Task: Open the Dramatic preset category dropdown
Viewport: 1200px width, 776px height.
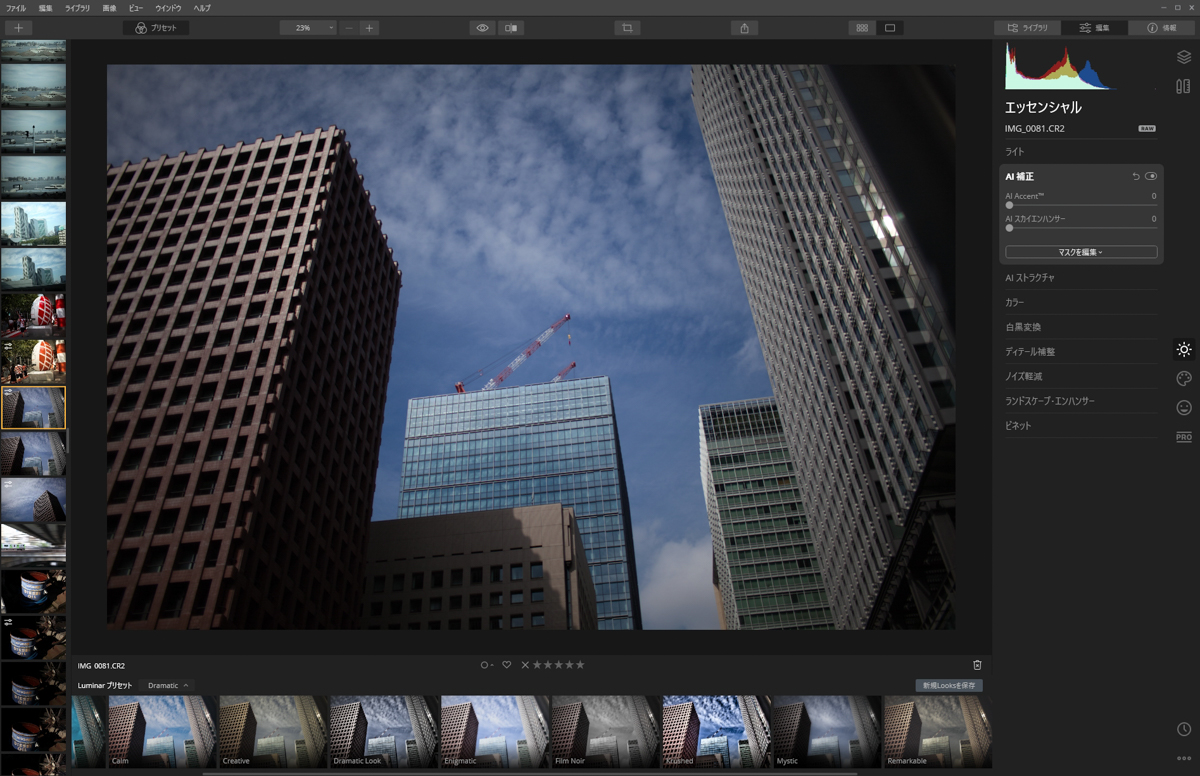Action: coord(168,686)
